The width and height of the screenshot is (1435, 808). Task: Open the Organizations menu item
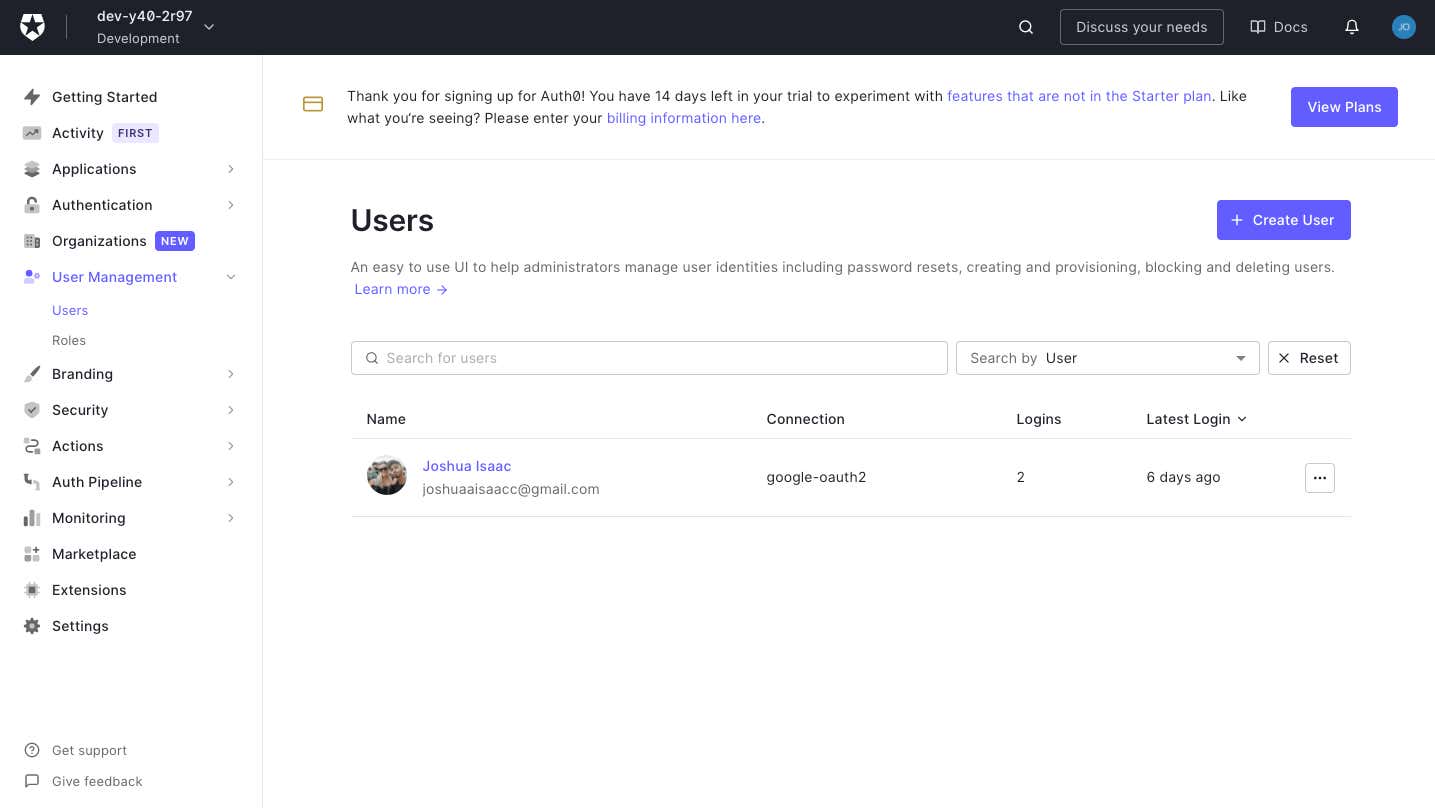99,241
